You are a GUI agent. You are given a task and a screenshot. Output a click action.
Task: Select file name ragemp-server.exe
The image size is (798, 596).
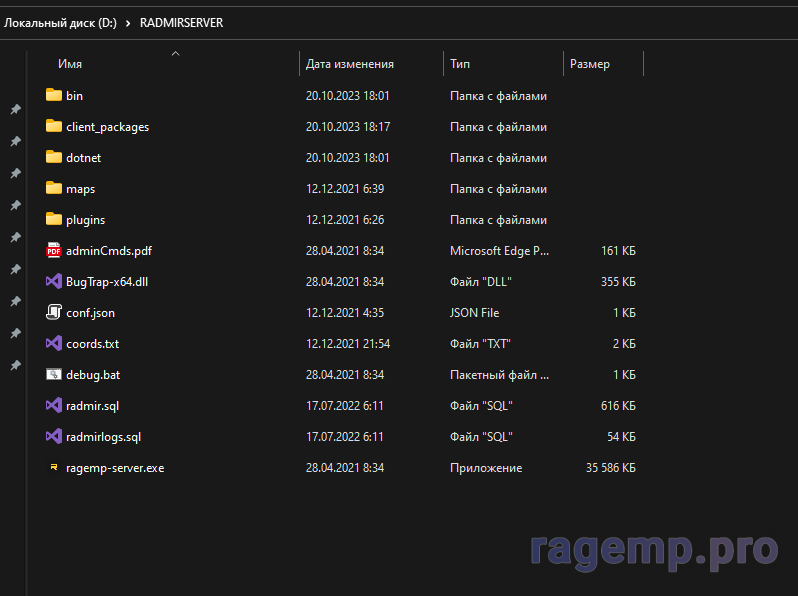(x=115, y=468)
